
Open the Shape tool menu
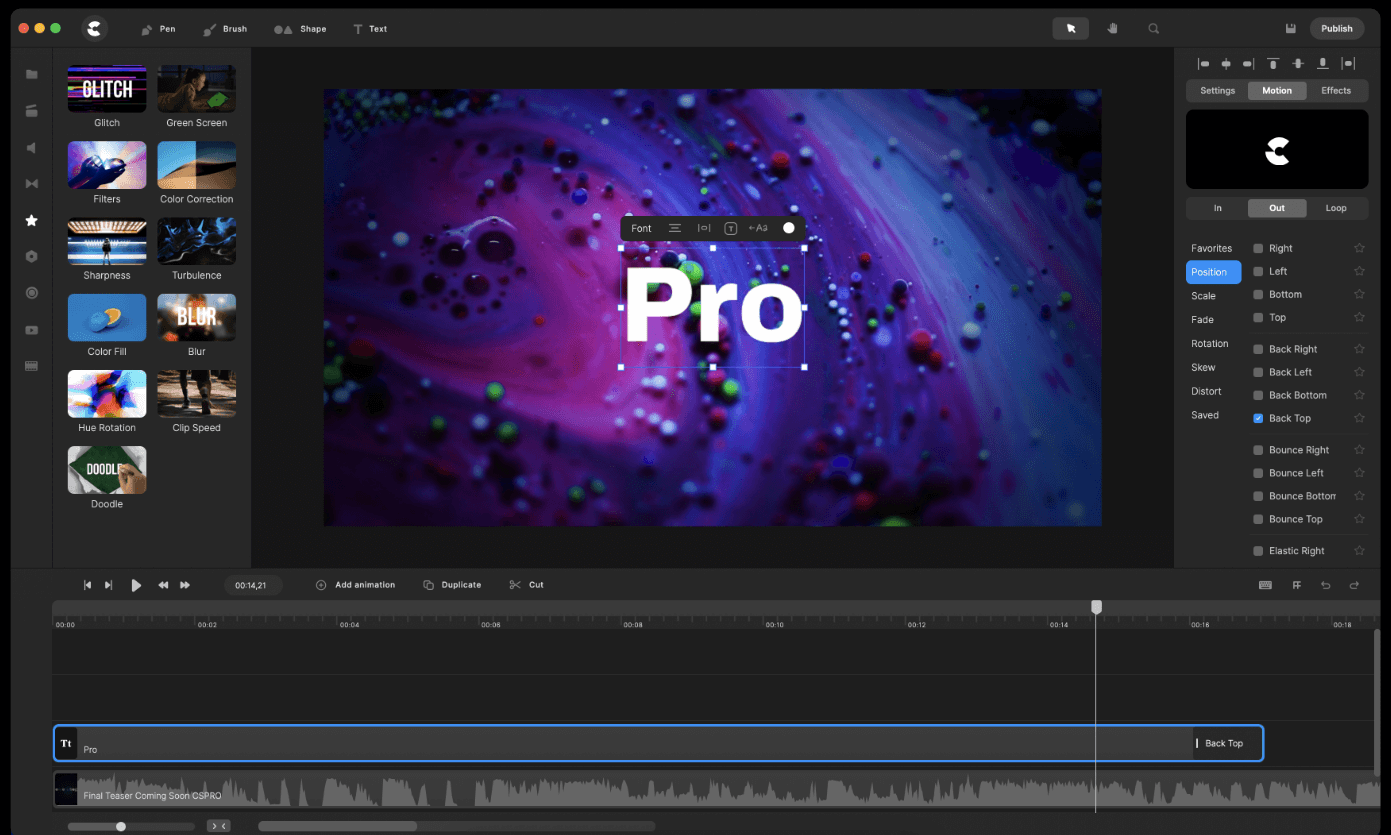(300, 29)
